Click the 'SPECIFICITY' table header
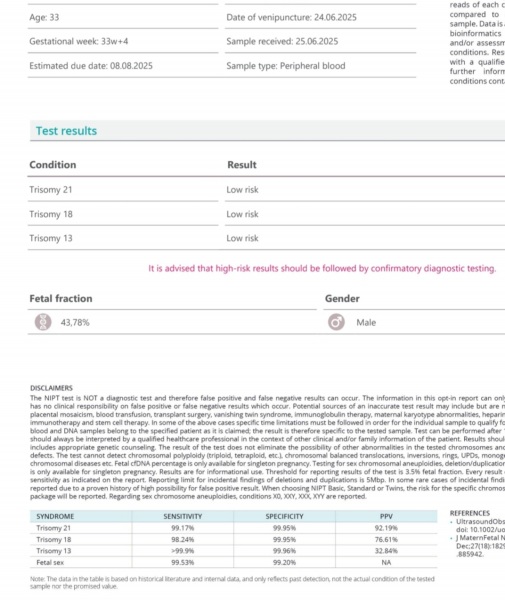The image size is (505, 600). (x=284, y=516)
